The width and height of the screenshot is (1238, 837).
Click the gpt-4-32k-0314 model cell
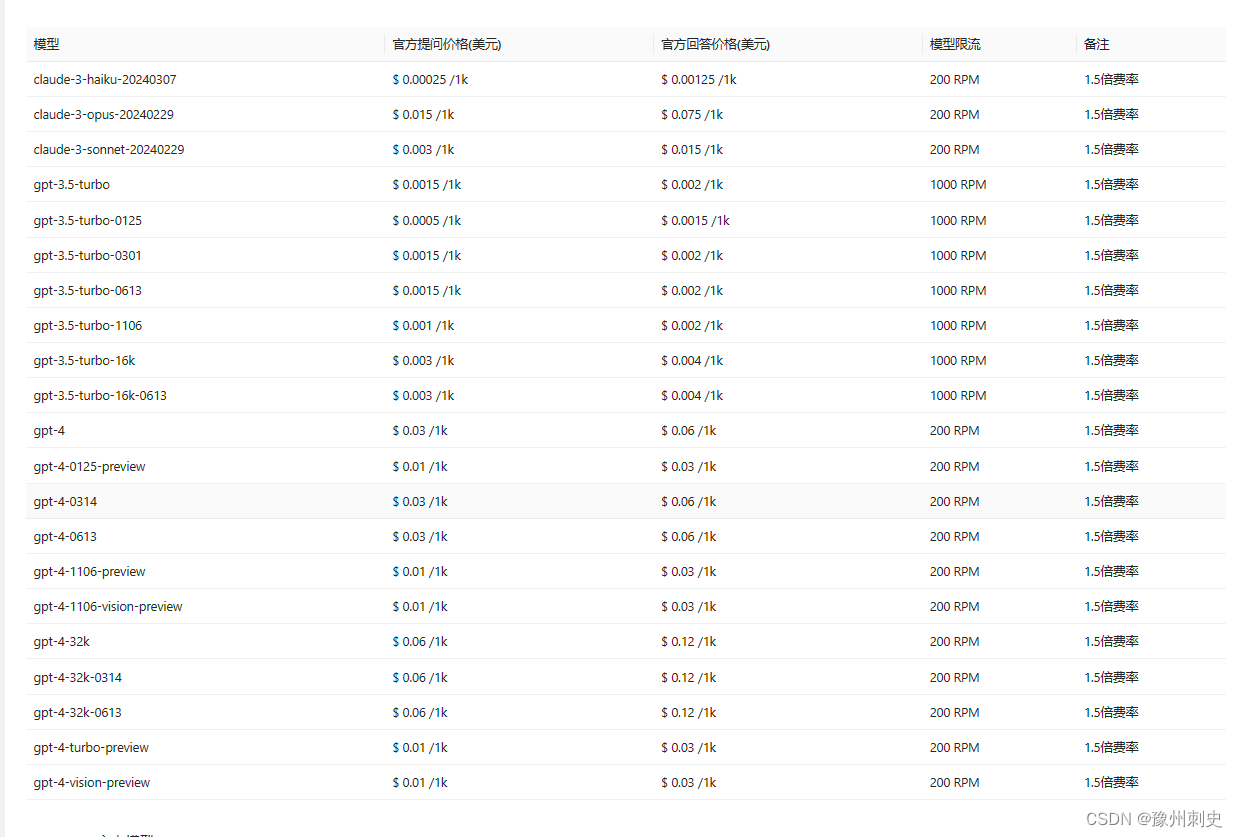(x=78, y=677)
